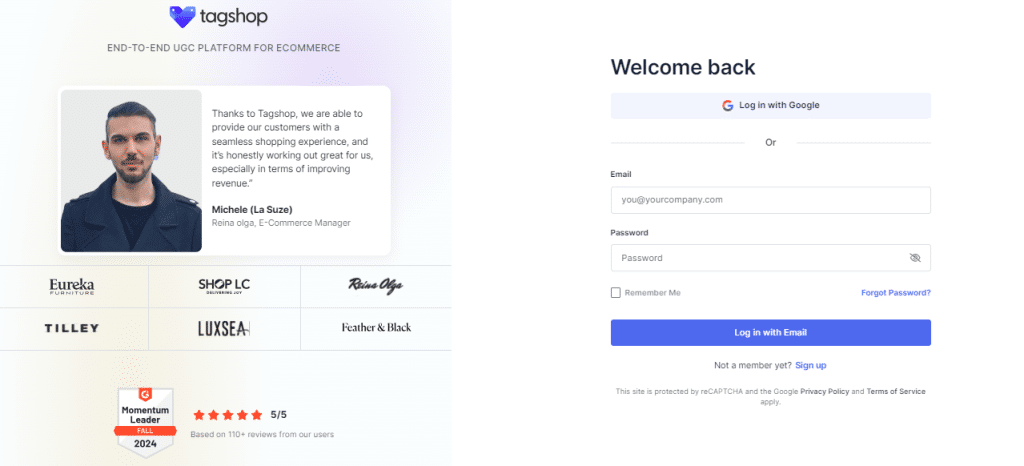Click the SHOP LC brand logo
Viewport: 1024px width, 466px height.
(224, 286)
